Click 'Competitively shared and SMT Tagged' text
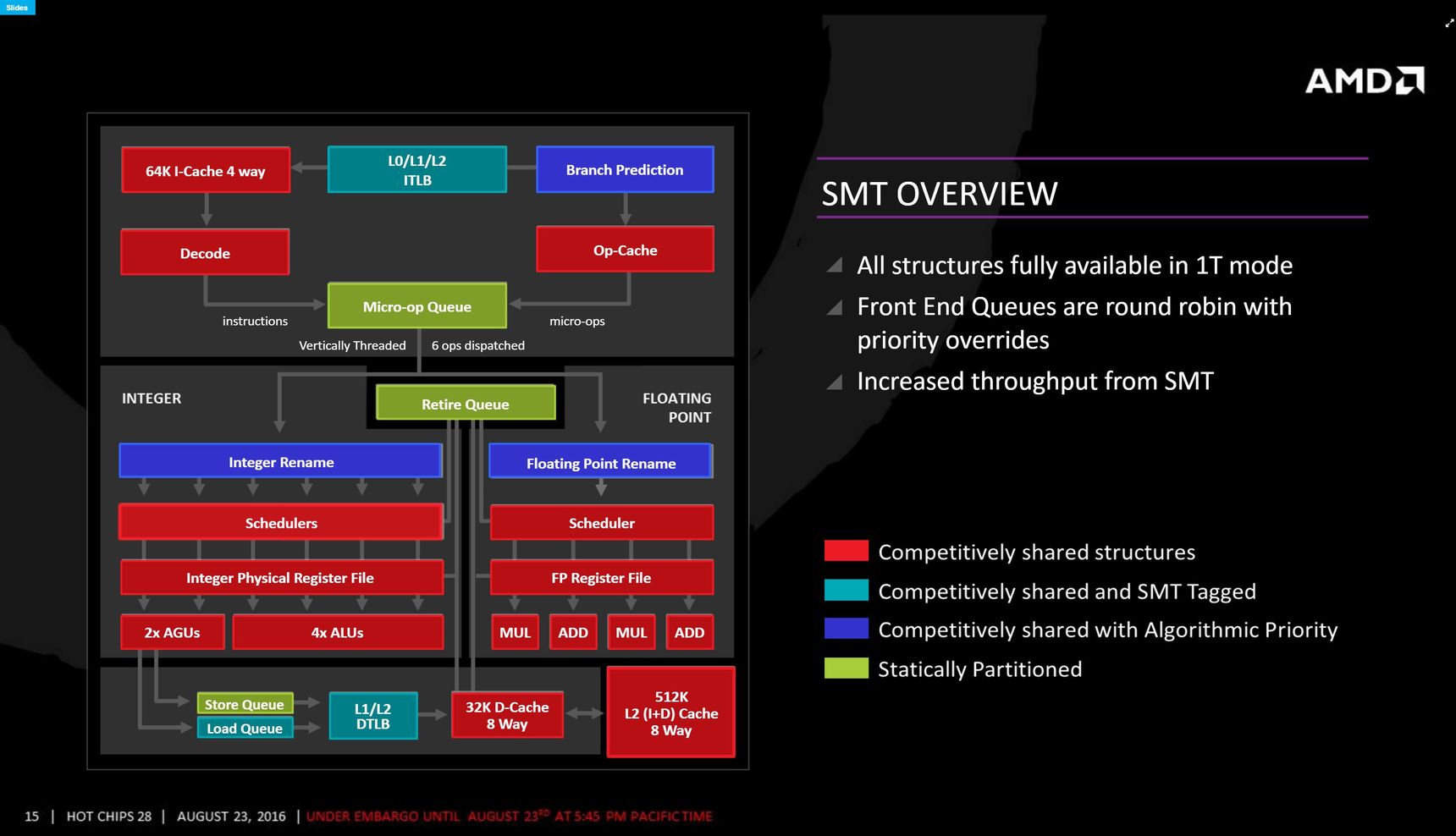The image size is (1456, 836). pos(1067,591)
